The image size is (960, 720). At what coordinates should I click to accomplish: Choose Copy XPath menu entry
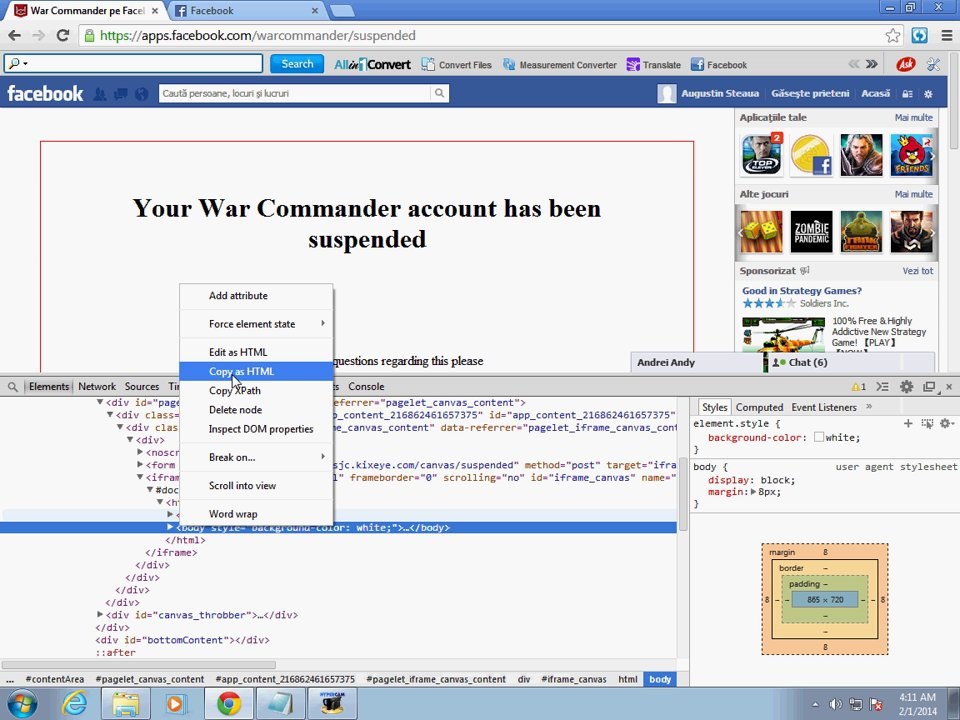click(x=256, y=390)
